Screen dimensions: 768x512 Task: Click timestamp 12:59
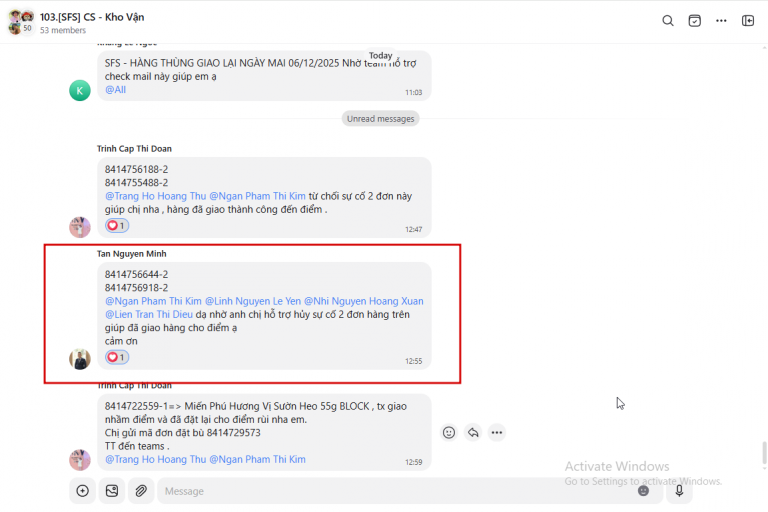[413, 462]
